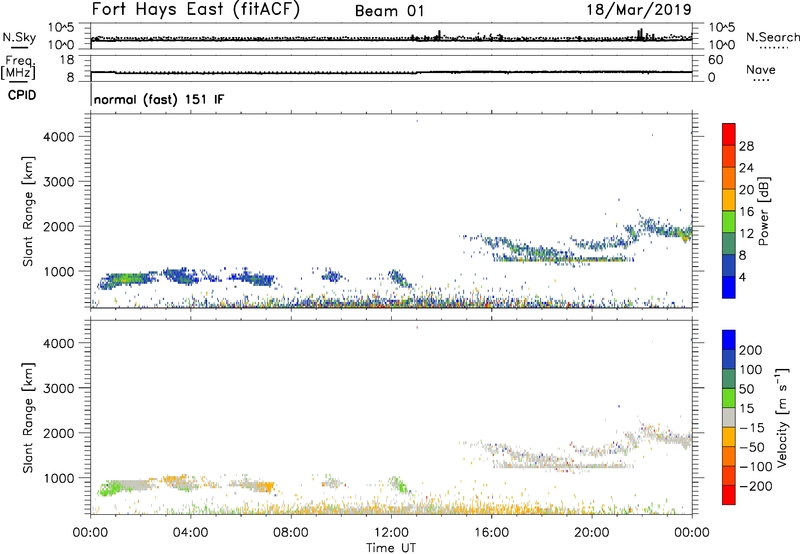Click the '200' velocity scale value
Image resolution: width=800 pixels, height=554 pixels.
pyautogui.click(x=751, y=350)
